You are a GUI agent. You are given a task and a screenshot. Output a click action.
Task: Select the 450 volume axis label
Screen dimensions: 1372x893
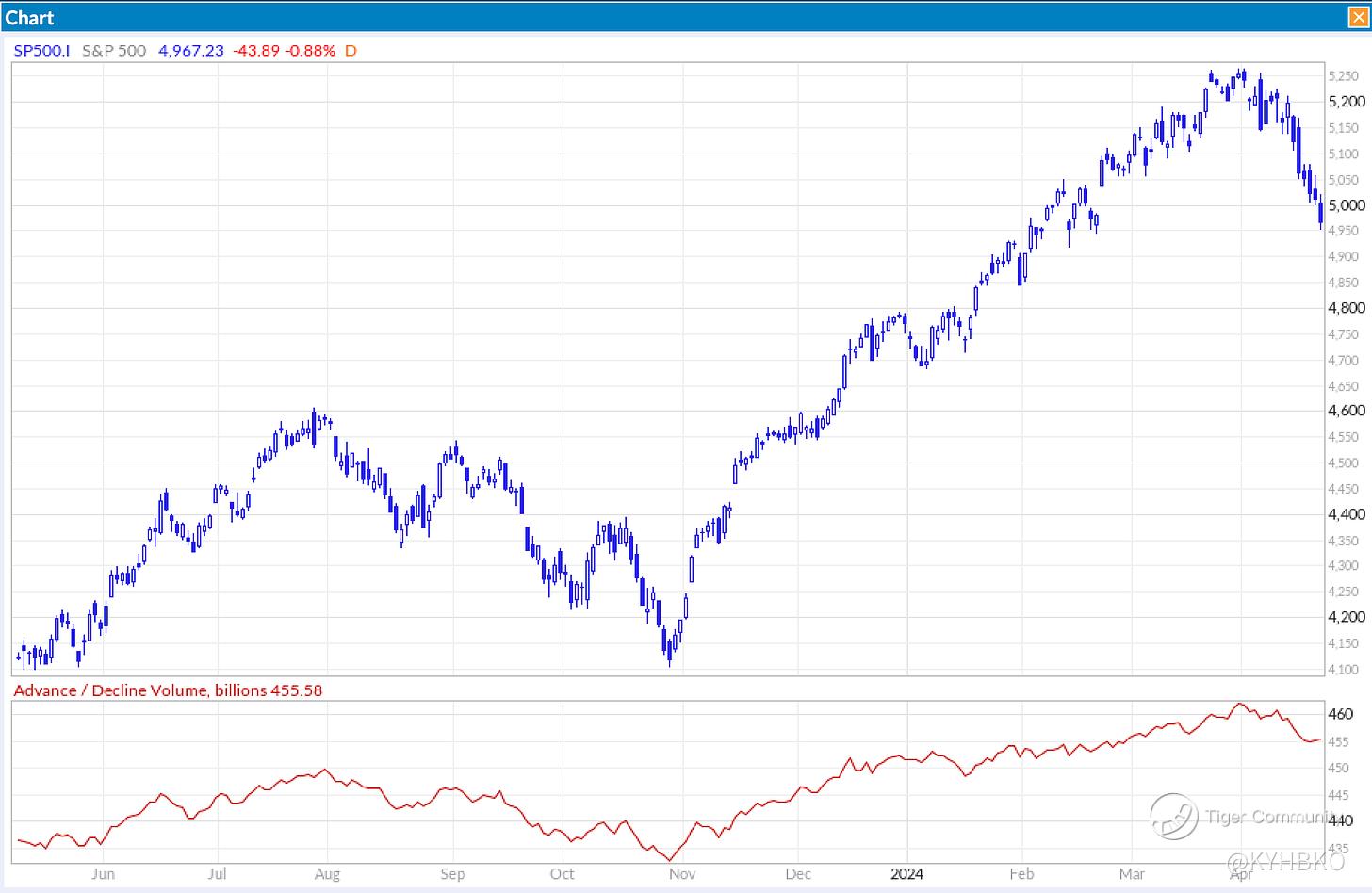click(x=1339, y=768)
